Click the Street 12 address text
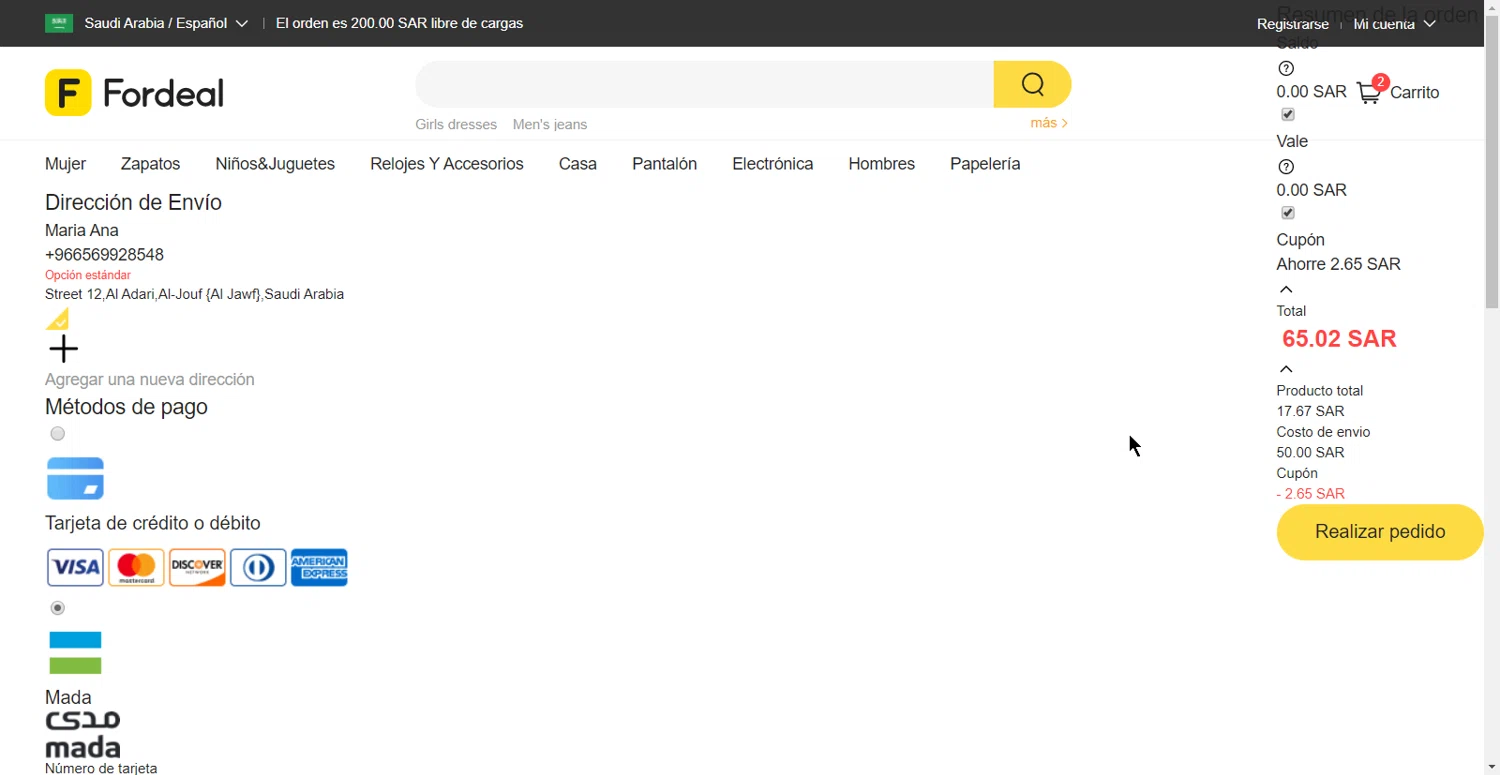This screenshot has height=775, width=1500. pyautogui.click(x=195, y=294)
